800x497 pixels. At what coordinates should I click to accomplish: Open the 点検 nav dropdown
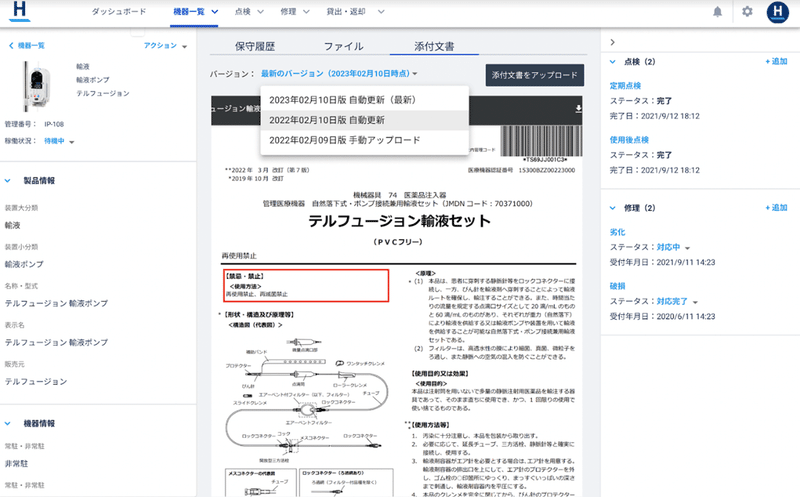pyautogui.click(x=249, y=11)
